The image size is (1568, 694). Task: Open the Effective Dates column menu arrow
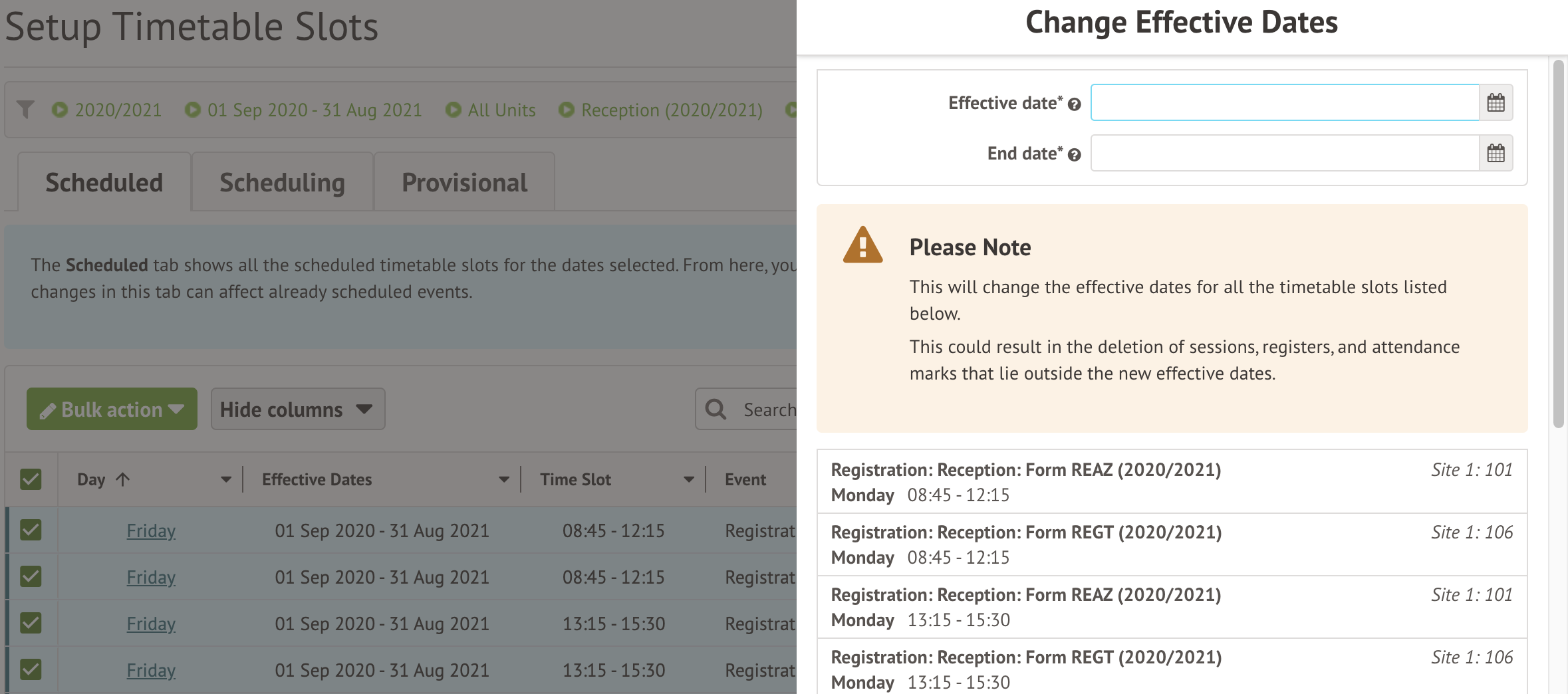[x=503, y=479]
